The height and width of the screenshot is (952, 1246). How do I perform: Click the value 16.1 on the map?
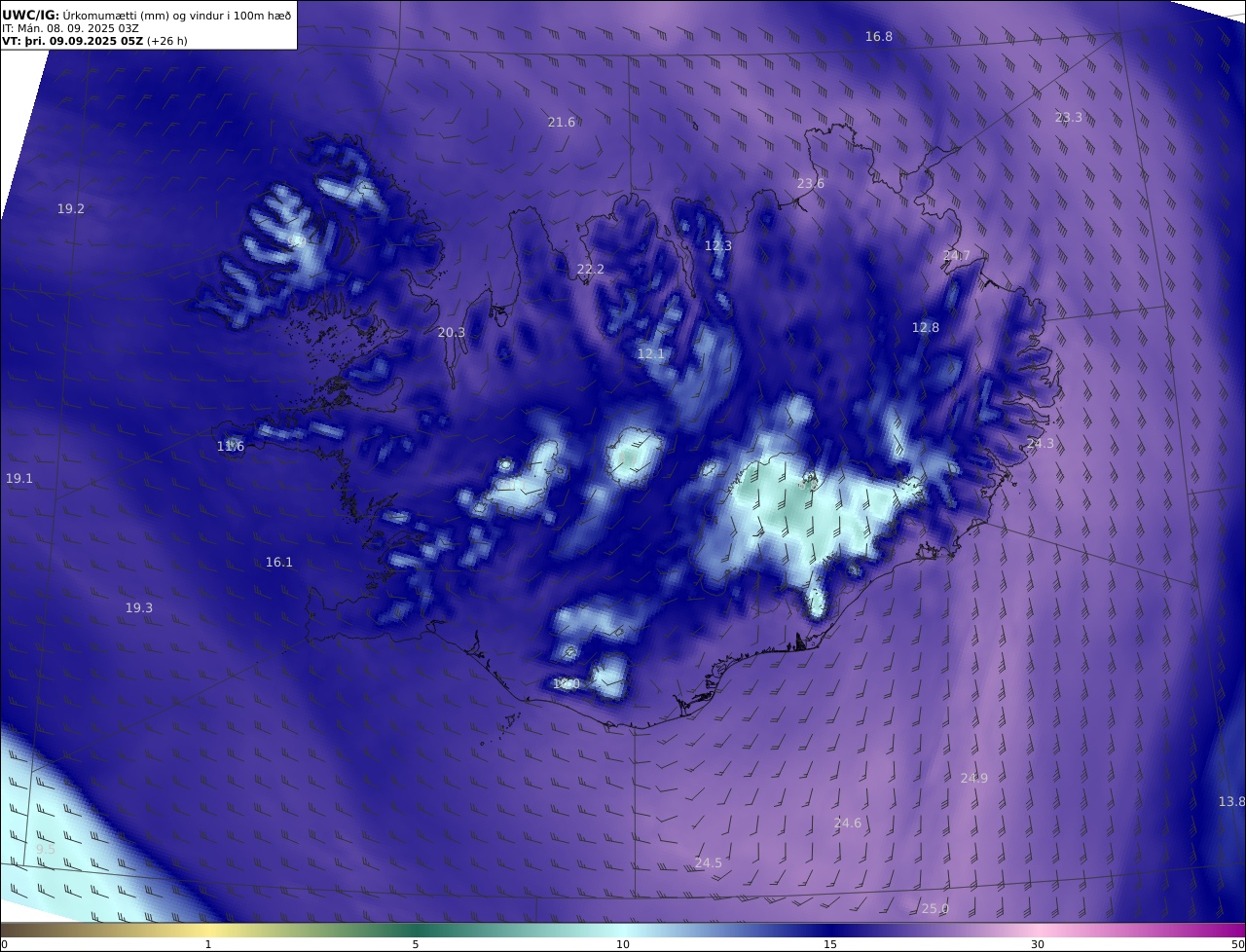tap(279, 562)
